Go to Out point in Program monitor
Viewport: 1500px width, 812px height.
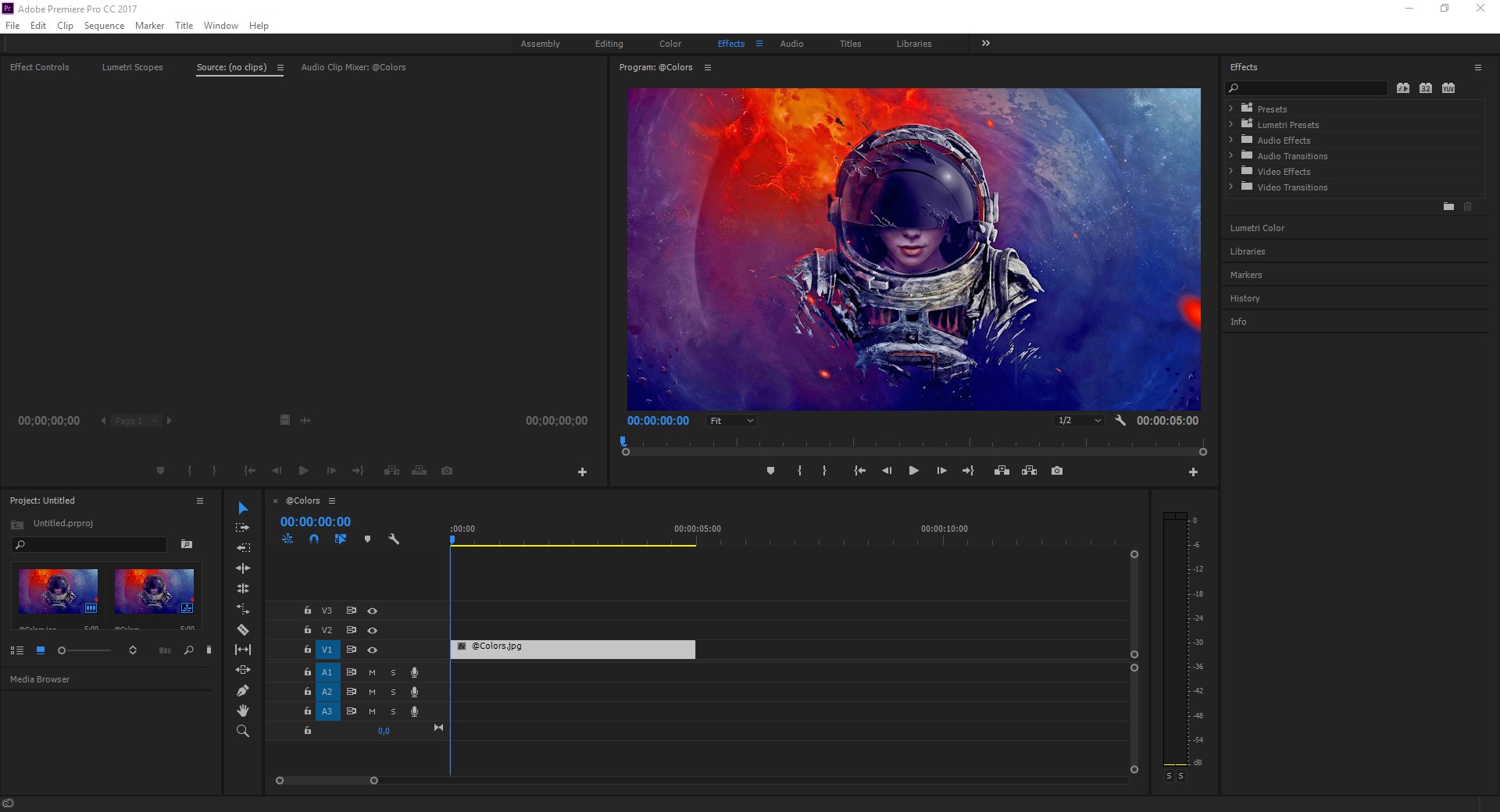click(968, 471)
